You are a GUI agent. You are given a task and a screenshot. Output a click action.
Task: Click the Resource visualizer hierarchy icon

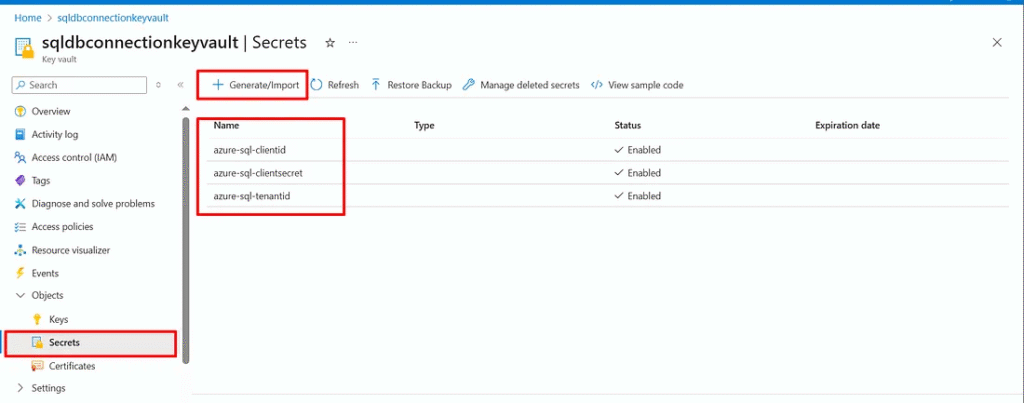point(20,250)
